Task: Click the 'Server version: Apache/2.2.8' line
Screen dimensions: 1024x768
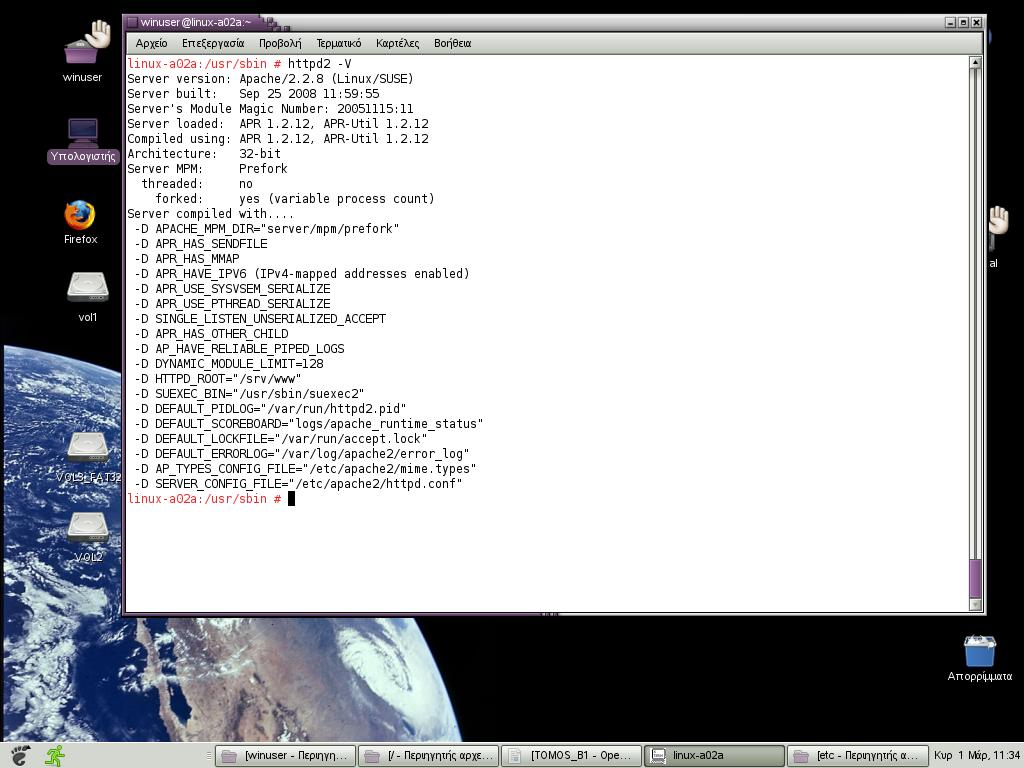Action: (270, 79)
